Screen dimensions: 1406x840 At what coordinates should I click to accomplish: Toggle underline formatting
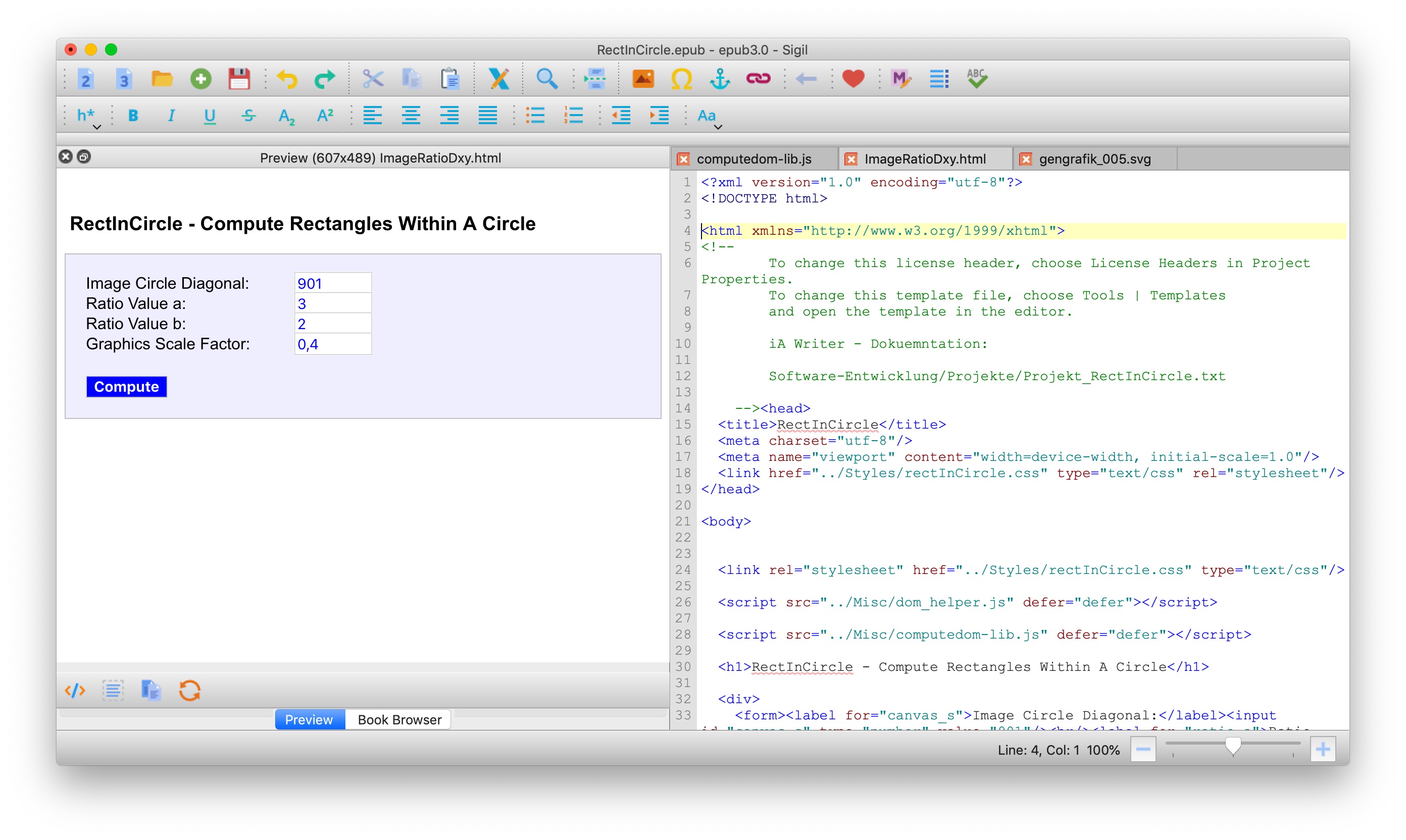tap(210, 116)
